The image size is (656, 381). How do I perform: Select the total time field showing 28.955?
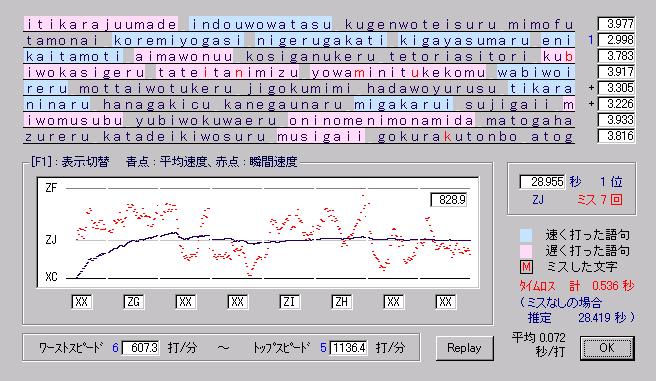point(543,182)
